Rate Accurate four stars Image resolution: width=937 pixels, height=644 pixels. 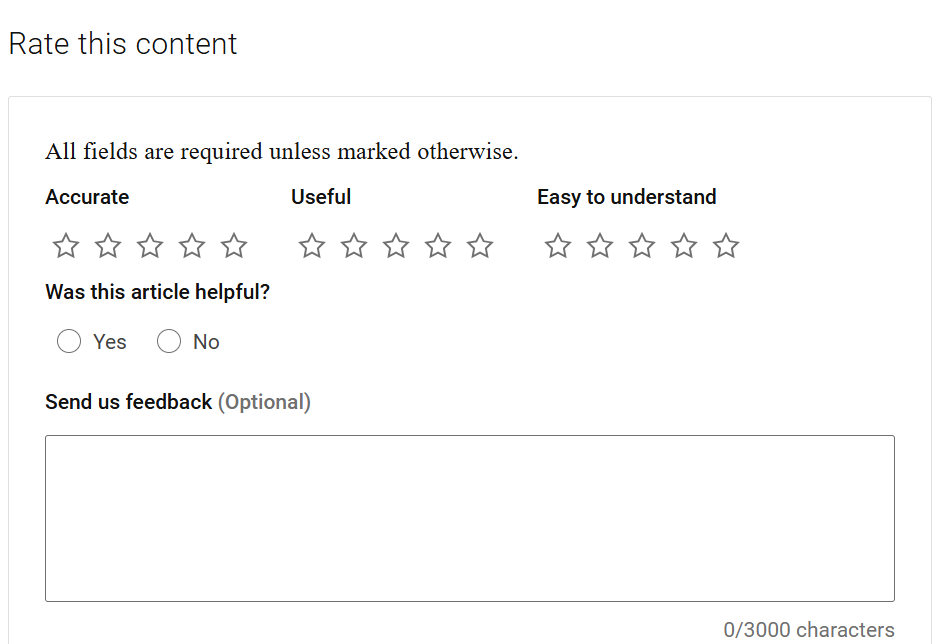192,246
